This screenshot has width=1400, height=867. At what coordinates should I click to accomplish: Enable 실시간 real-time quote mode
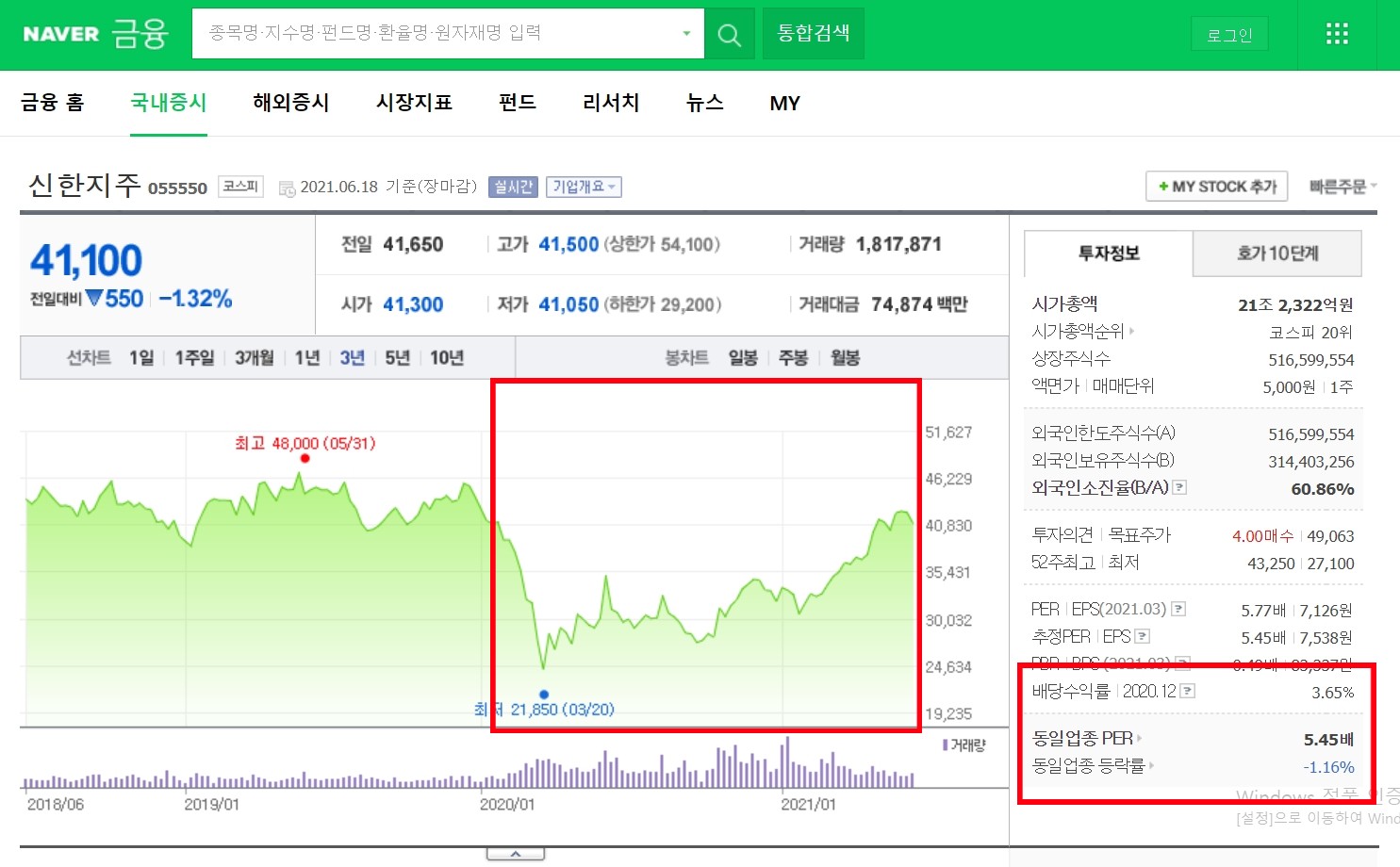[513, 187]
